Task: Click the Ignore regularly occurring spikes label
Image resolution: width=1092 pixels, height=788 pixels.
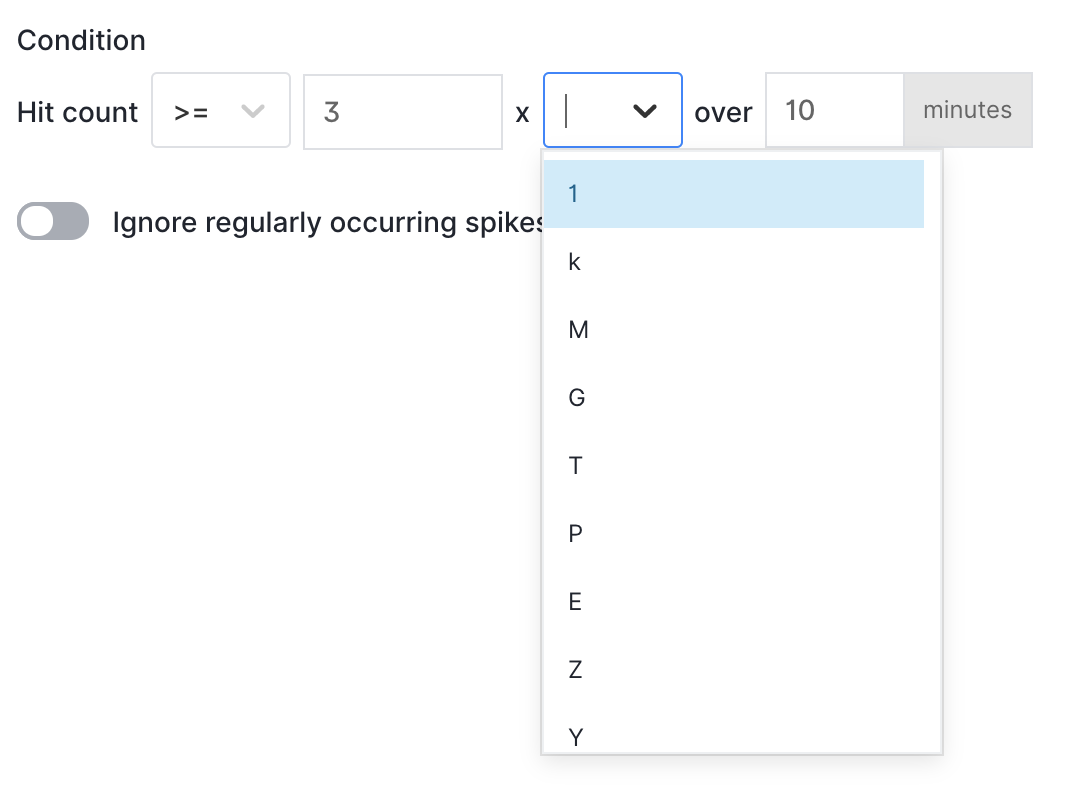Action: [328, 223]
